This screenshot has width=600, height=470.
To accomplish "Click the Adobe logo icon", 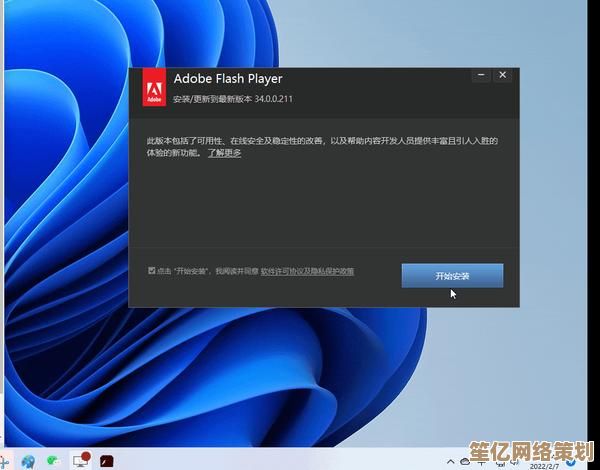I will (x=154, y=87).
